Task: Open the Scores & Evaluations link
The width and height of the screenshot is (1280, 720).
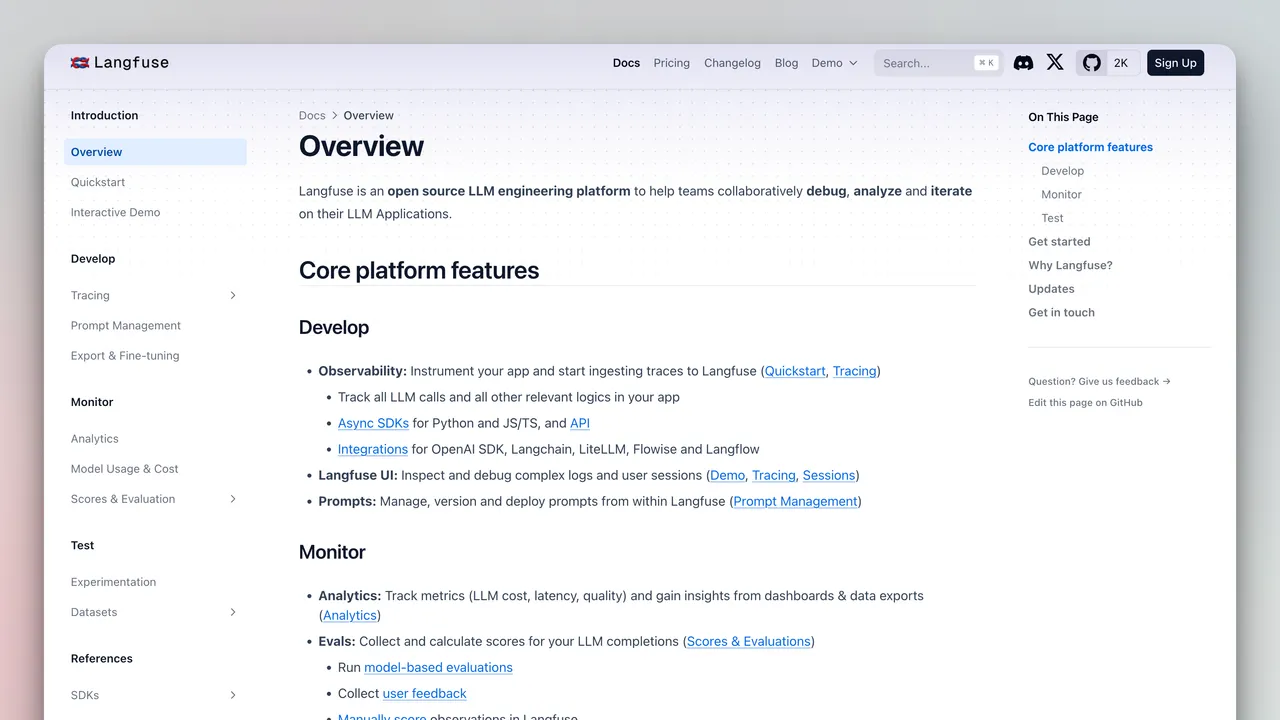Action: click(749, 641)
